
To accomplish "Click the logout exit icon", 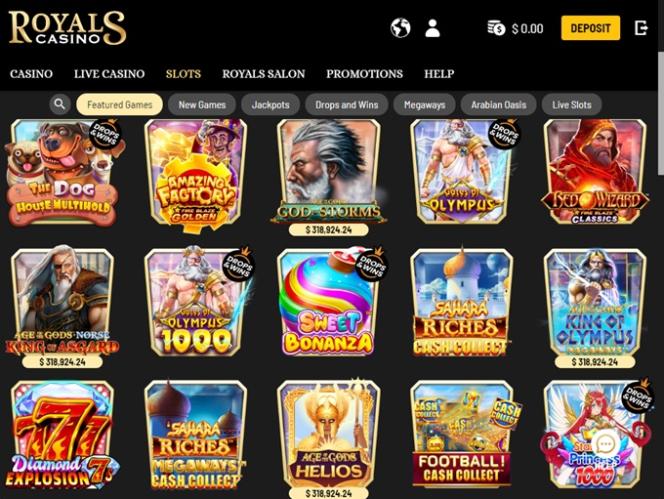I will pyautogui.click(x=641, y=28).
